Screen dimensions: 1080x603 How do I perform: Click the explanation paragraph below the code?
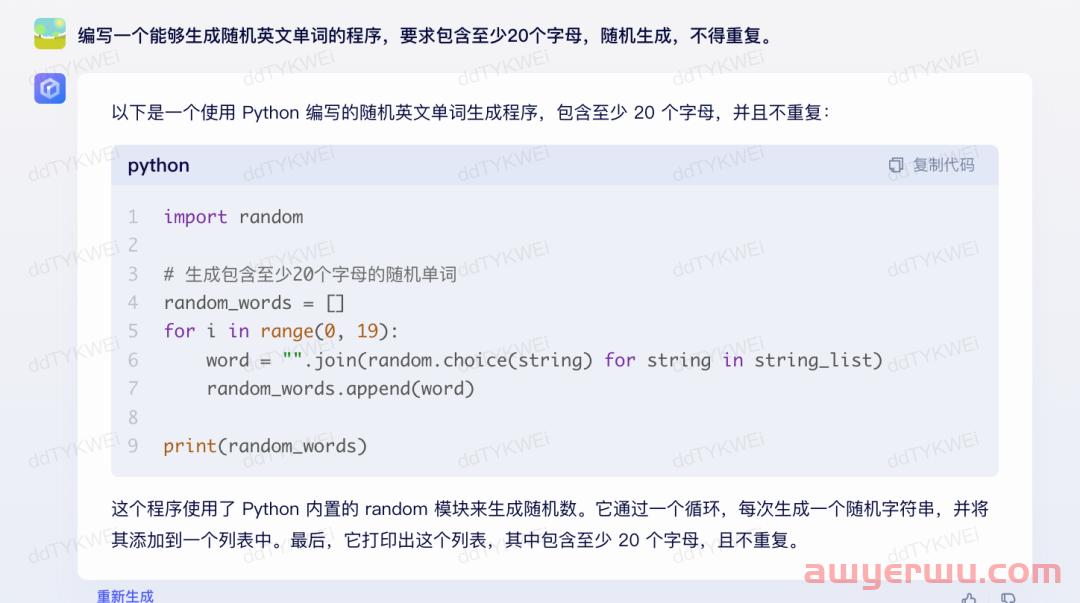(x=550, y=524)
